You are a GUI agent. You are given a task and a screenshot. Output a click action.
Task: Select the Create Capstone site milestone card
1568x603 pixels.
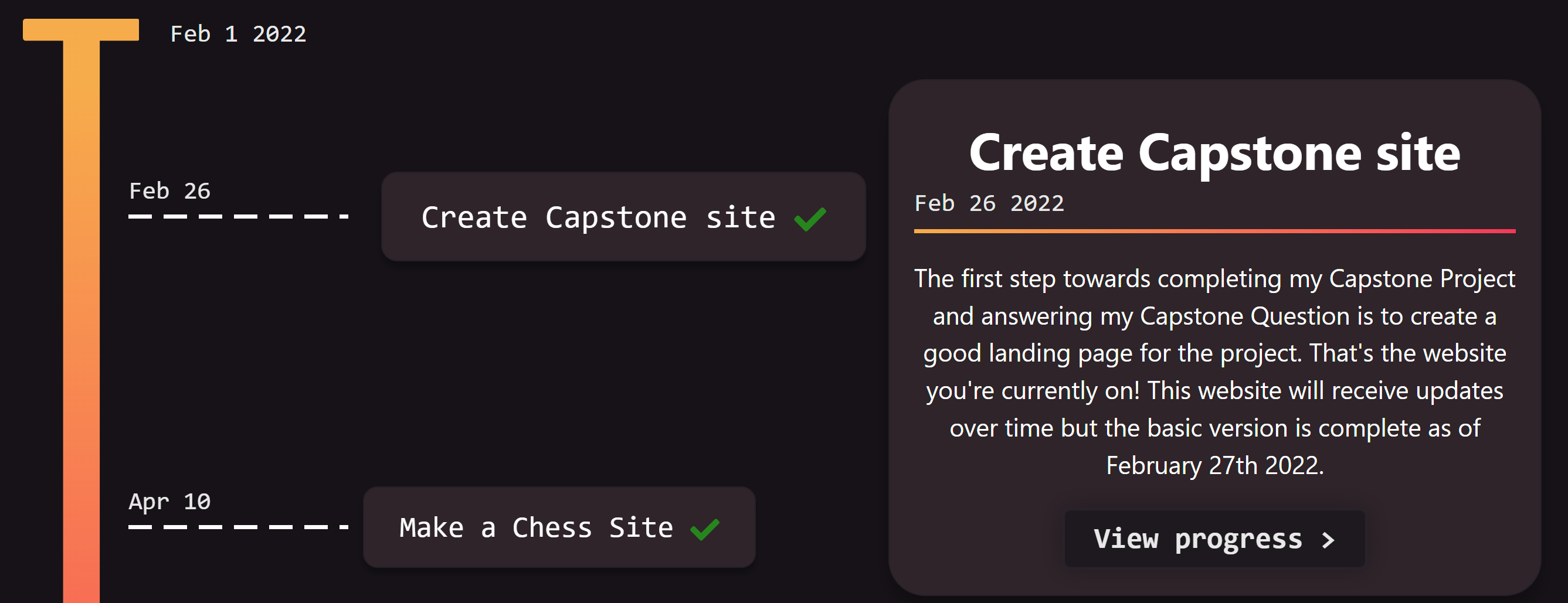[x=623, y=217]
